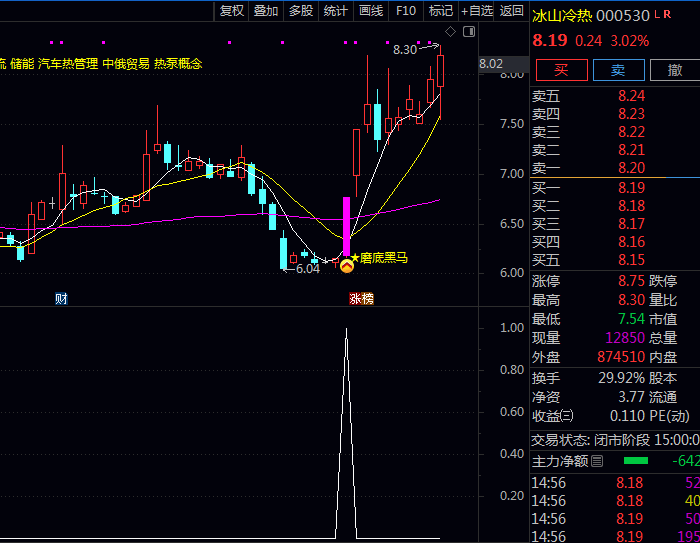
Task: Open F10 company info
Action: [x=405, y=11]
